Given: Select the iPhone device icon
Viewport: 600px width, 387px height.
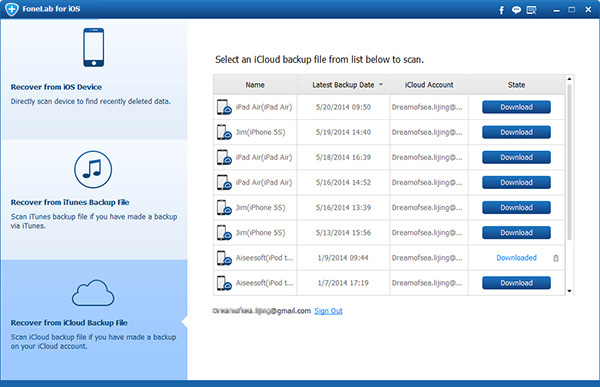Looking at the screenshot, I should [93, 47].
